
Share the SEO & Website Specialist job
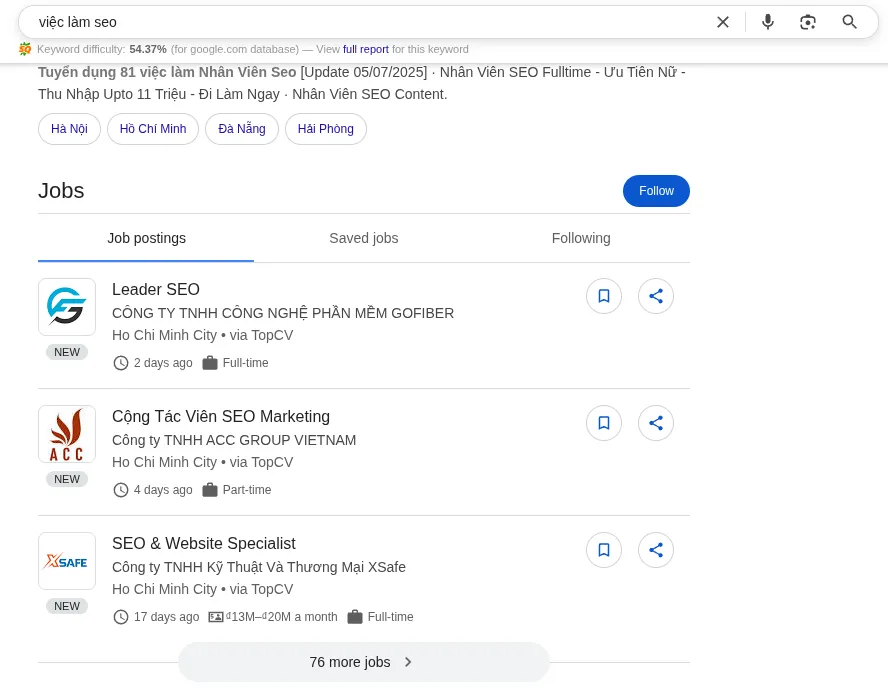tap(656, 550)
